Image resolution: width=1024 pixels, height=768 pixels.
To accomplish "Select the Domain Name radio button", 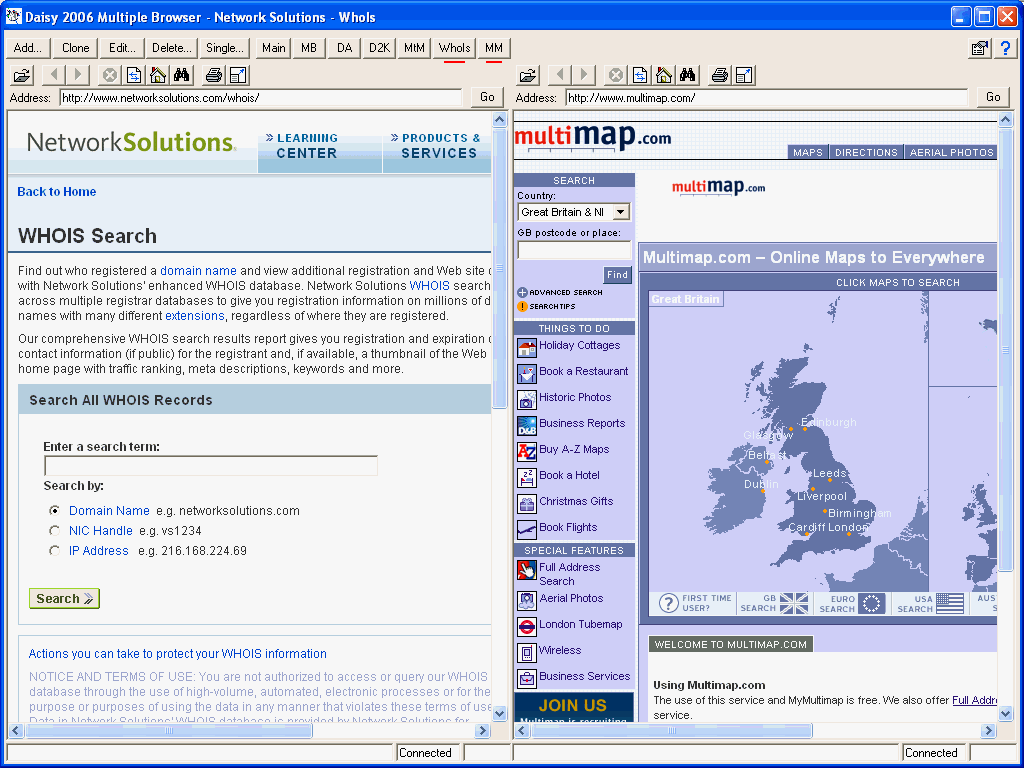I will [x=54, y=511].
